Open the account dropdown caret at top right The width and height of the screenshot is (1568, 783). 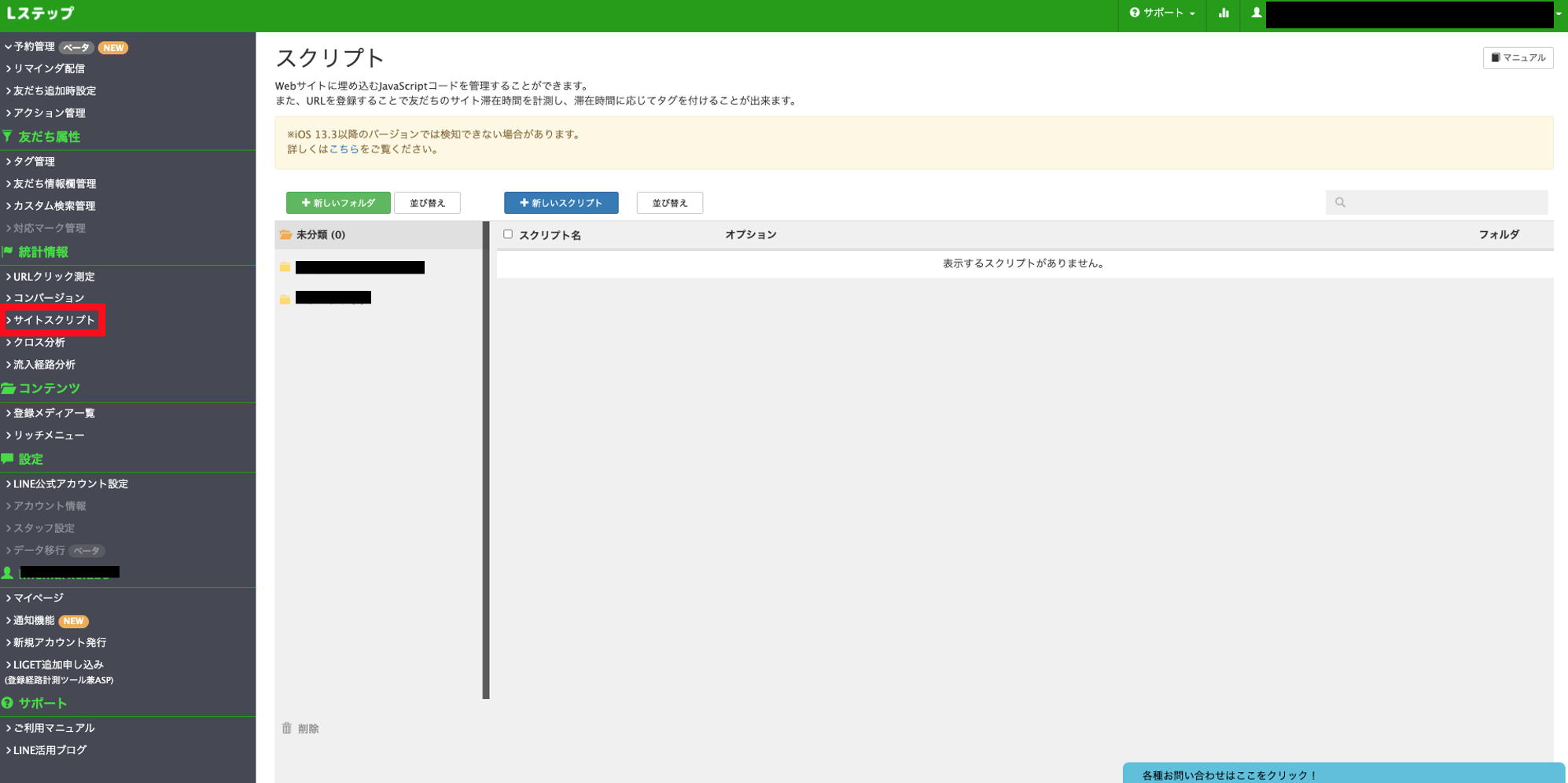click(x=1559, y=13)
